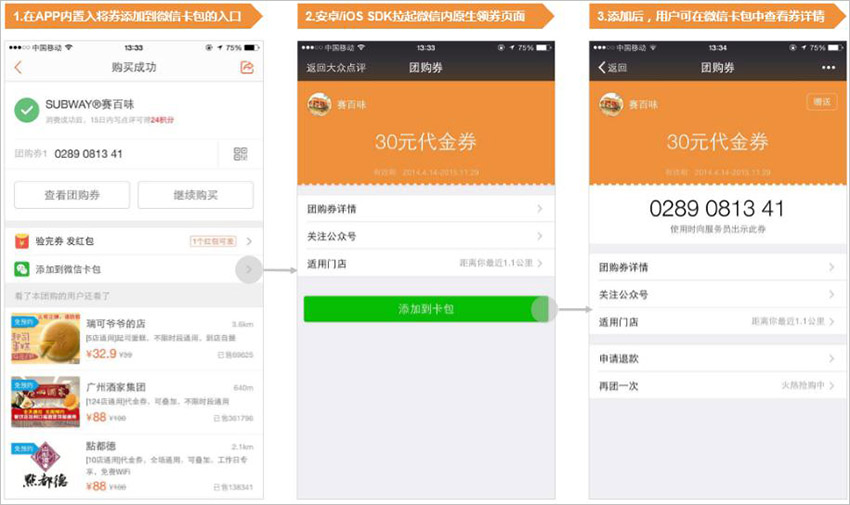Tap the 赠送 button on the coupon
The height and width of the screenshot is (505, 850).
(x=822, y=102)
